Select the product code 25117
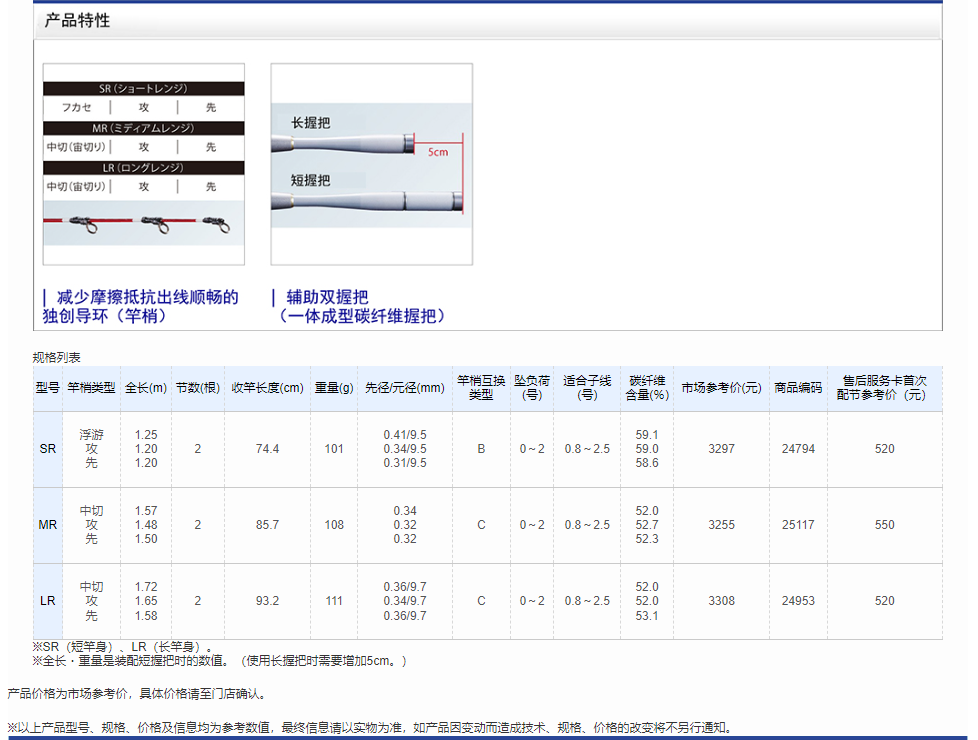Screen dimensions: 978x740 [798, 525]
